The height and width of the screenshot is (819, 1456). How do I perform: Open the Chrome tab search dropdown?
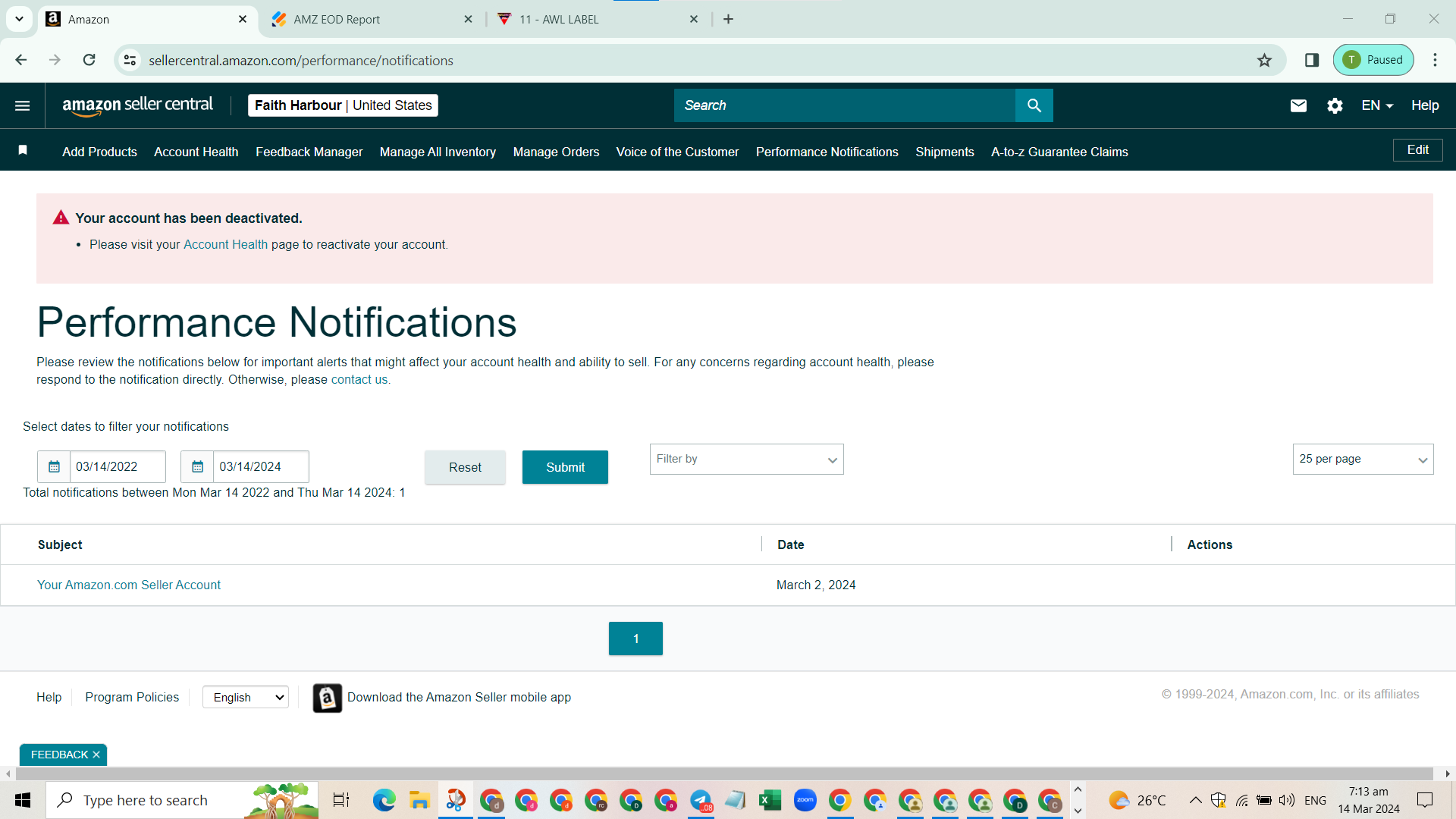19,19
